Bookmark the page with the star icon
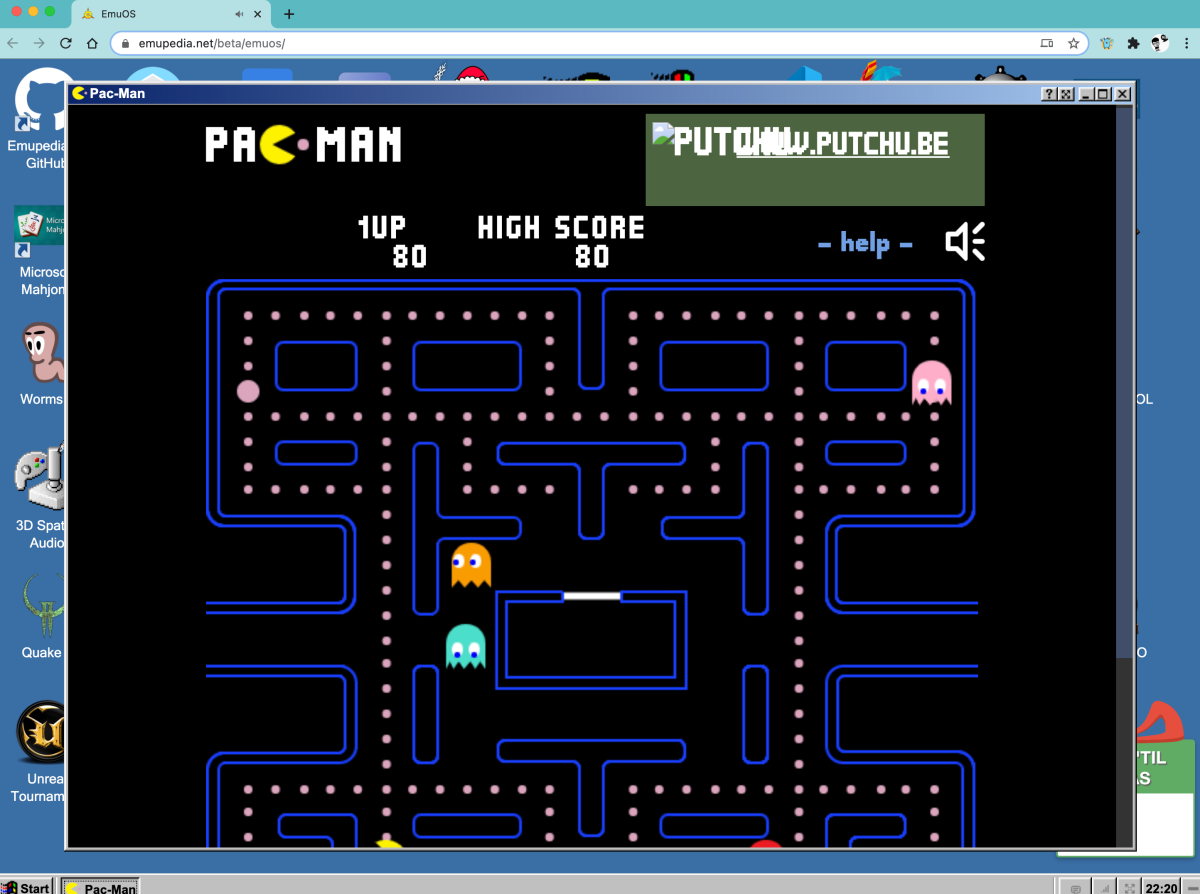The height and width of the screenshot is (894, 1200). coord(1074,44)
